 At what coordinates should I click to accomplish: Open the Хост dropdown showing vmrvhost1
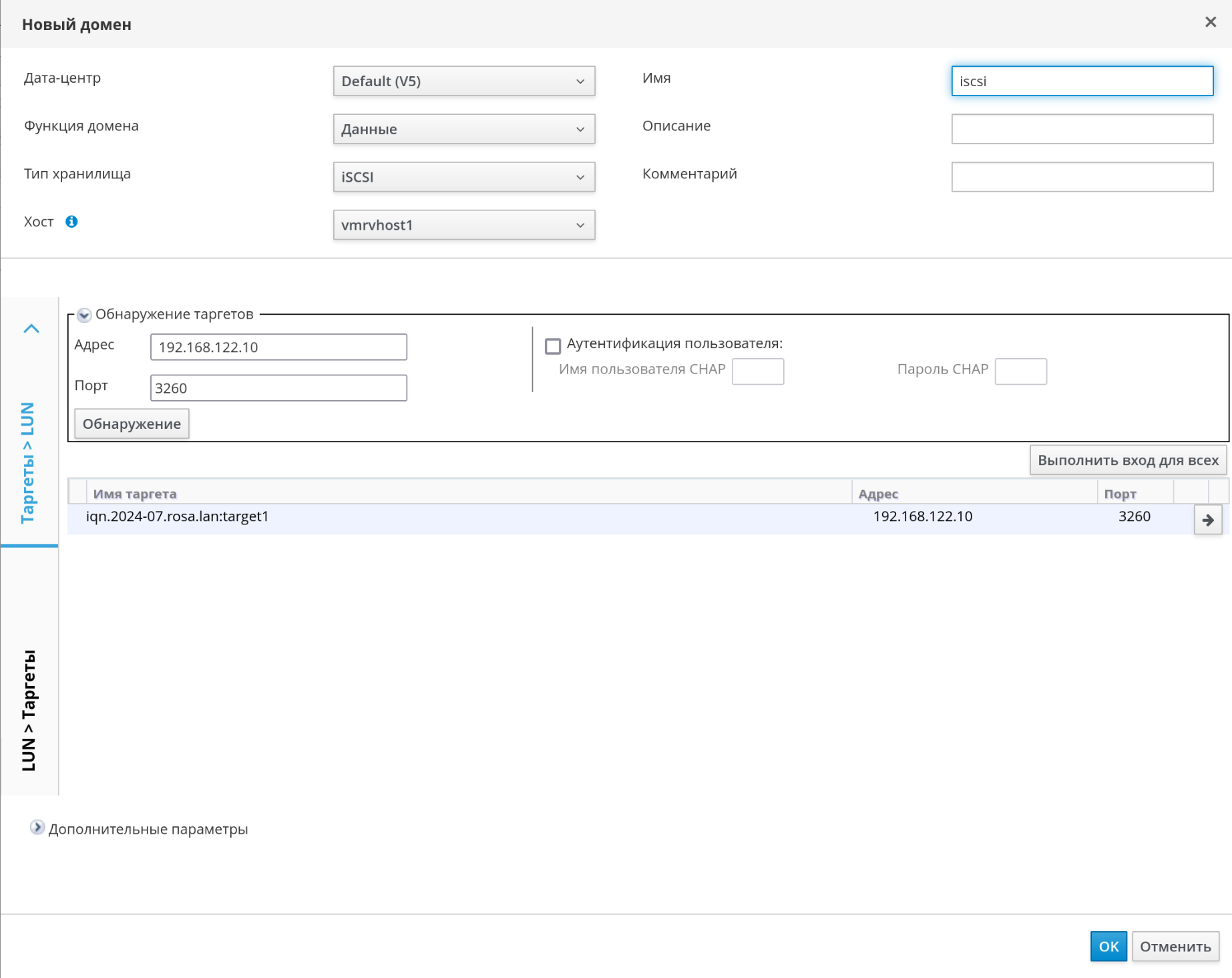click(463, 225)
